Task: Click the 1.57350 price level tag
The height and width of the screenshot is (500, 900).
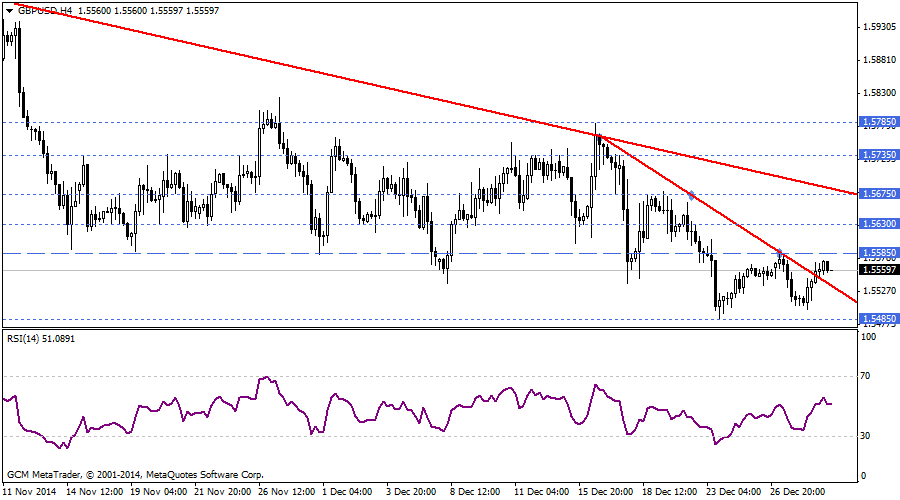Action: [x=877, y=155]
